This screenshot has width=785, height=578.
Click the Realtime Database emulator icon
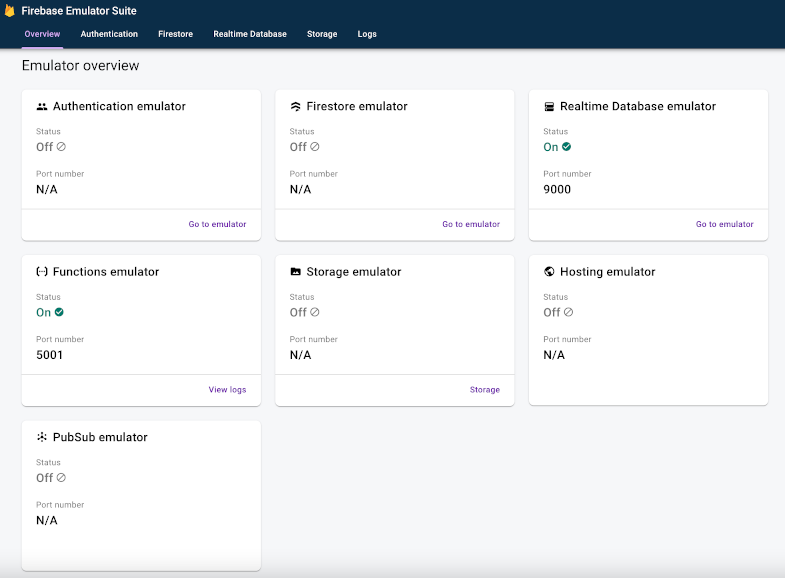click(549, 106)
